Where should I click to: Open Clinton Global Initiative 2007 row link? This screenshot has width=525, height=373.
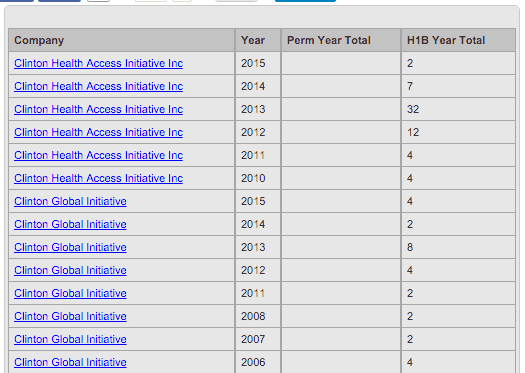click(70, 339)
